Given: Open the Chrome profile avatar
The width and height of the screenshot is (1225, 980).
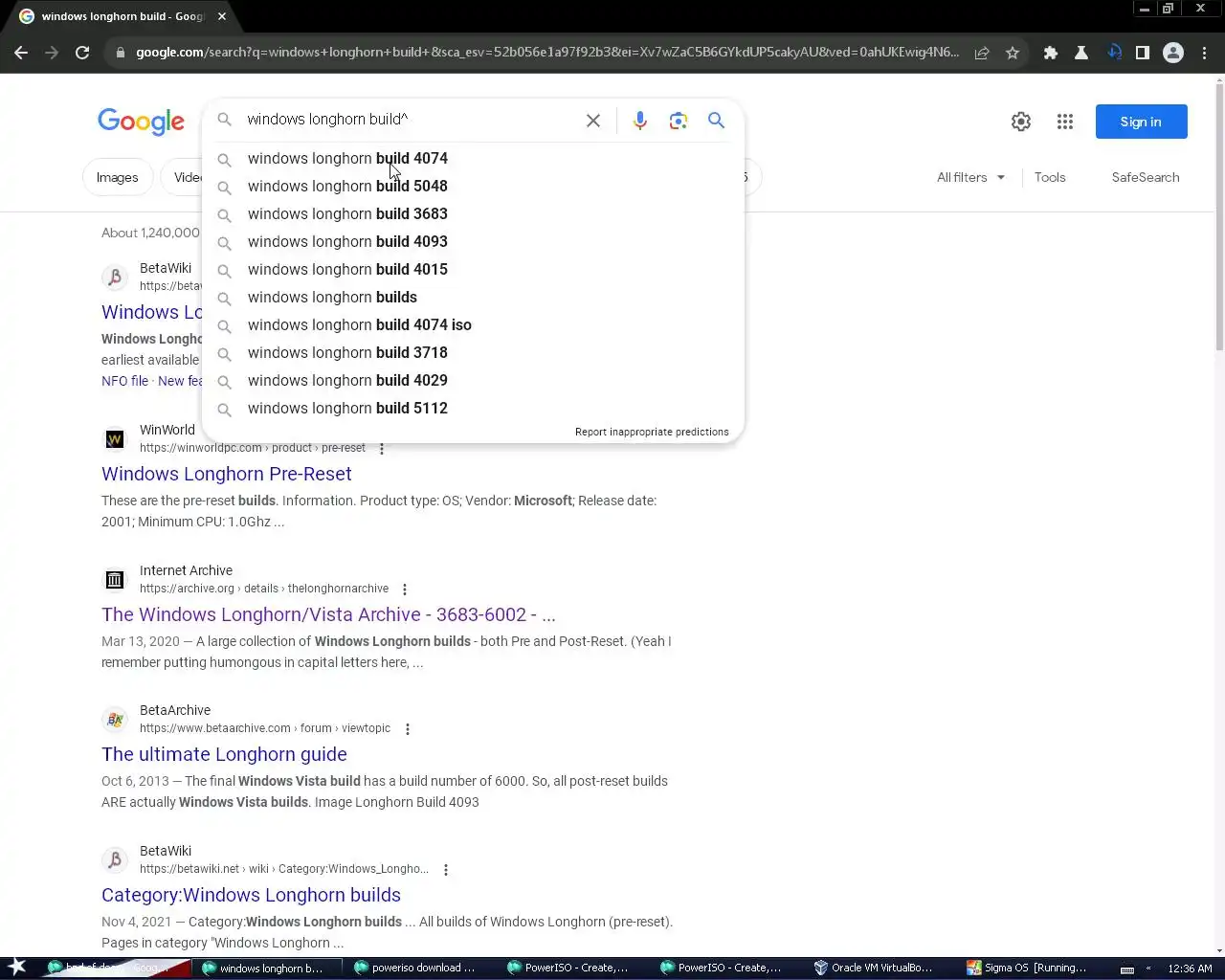Looking at the screenshot, I should (x=1173, y=53).
